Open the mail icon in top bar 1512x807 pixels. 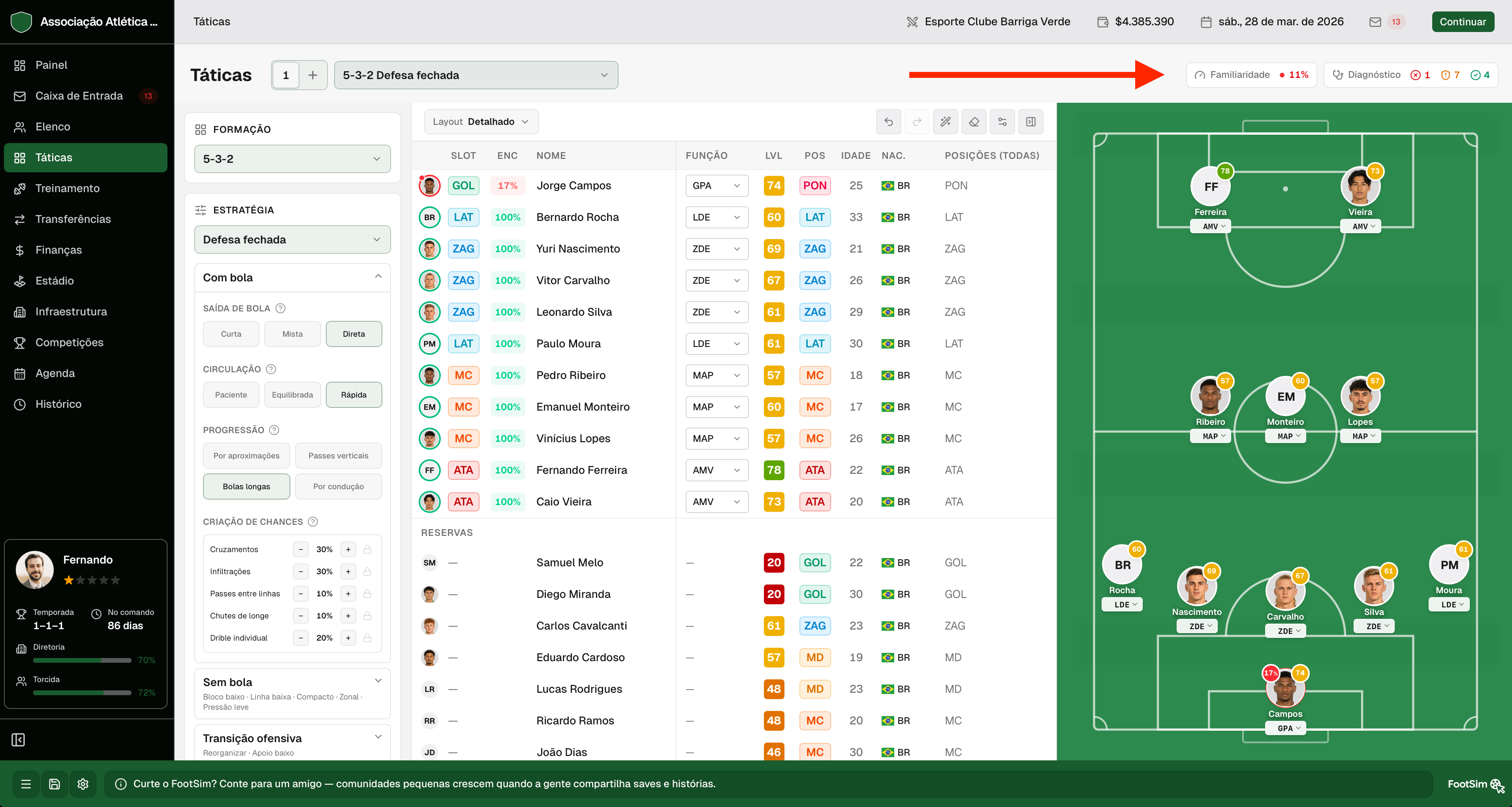pyautogui.click(x=1375, y=22)
